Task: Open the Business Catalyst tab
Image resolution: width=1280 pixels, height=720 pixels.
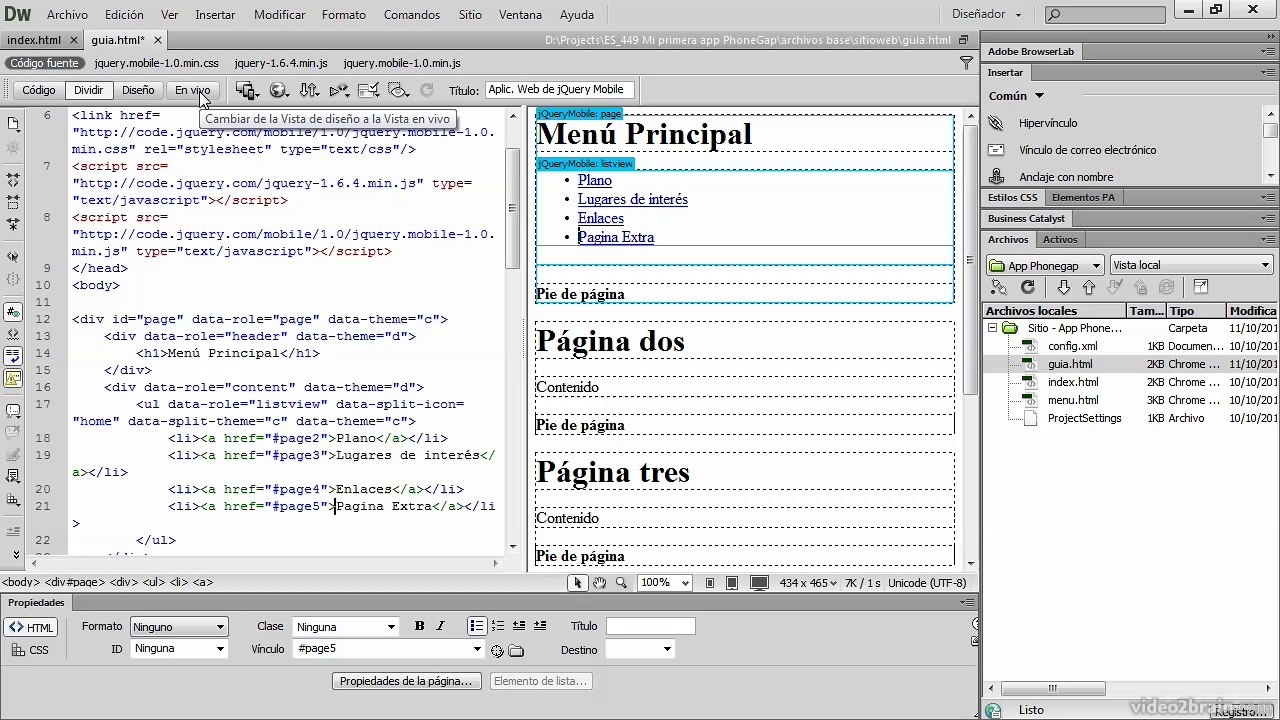Action: [1026, 218]
